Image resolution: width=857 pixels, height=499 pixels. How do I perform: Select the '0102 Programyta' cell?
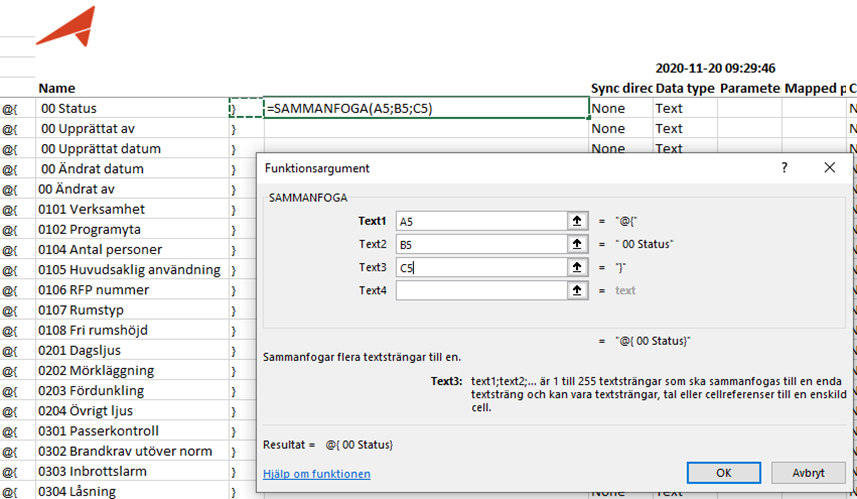point(132,230)
